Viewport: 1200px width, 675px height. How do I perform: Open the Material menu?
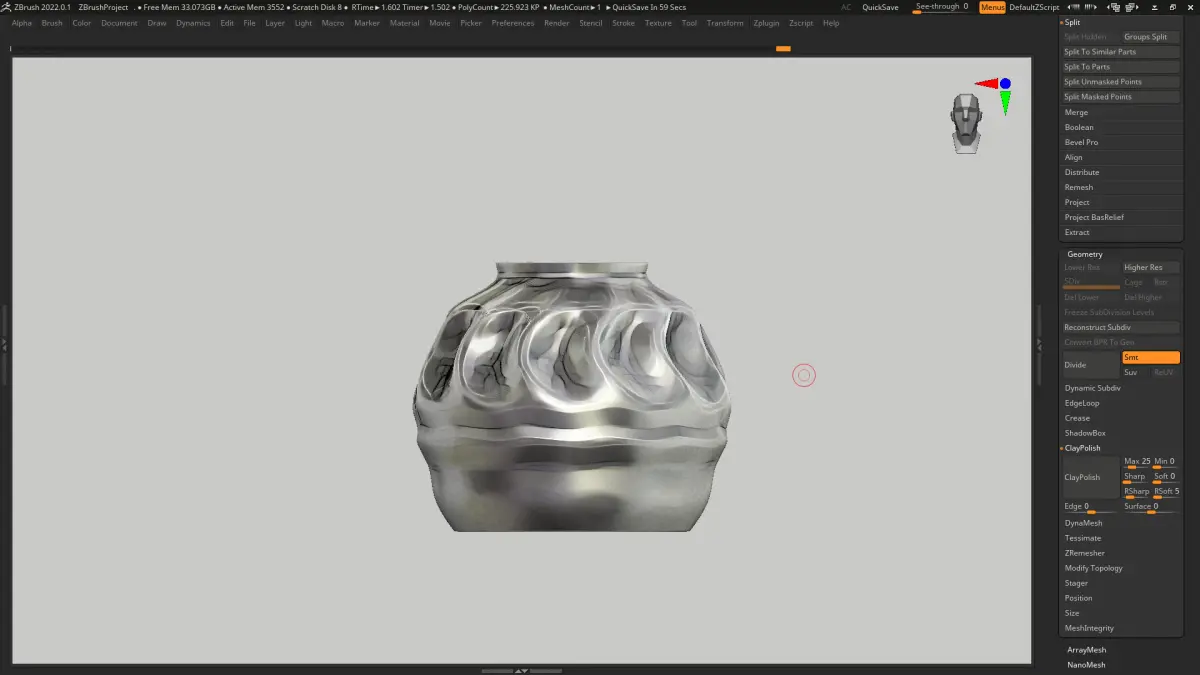click(x=404, y=23)
